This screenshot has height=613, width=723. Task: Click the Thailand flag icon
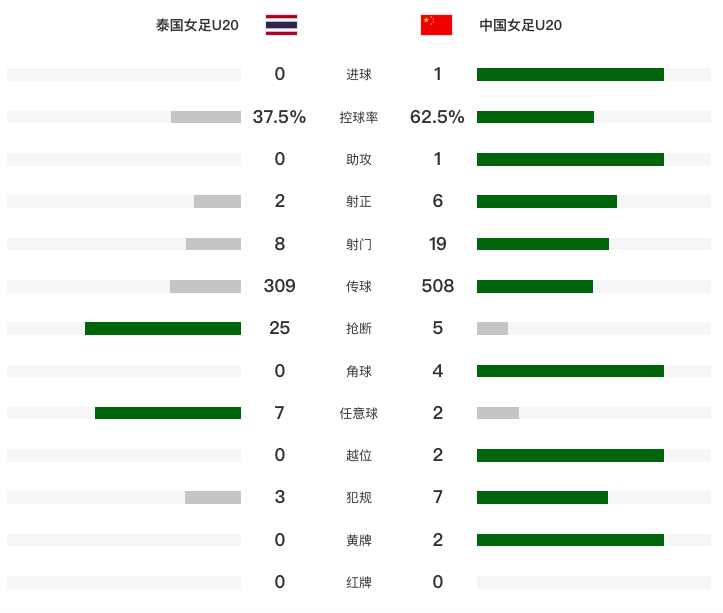pos(281,25)
